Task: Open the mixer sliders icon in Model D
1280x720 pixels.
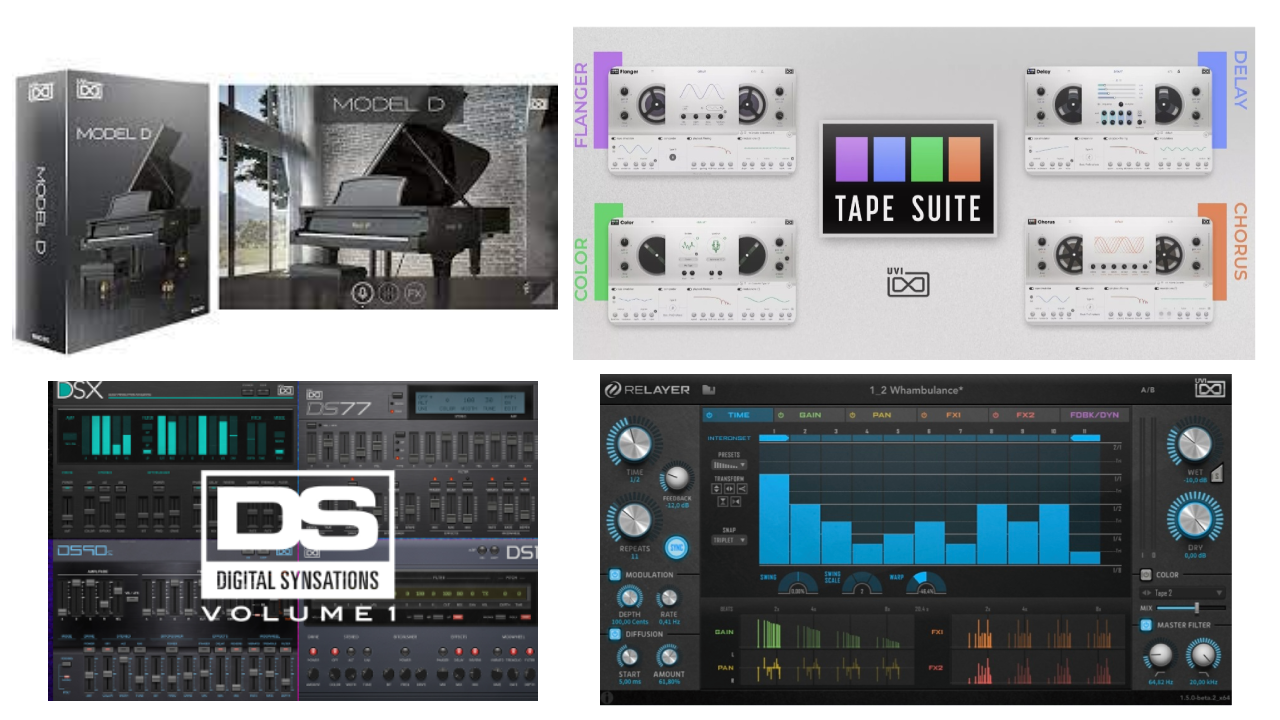Action: [389, 294]
